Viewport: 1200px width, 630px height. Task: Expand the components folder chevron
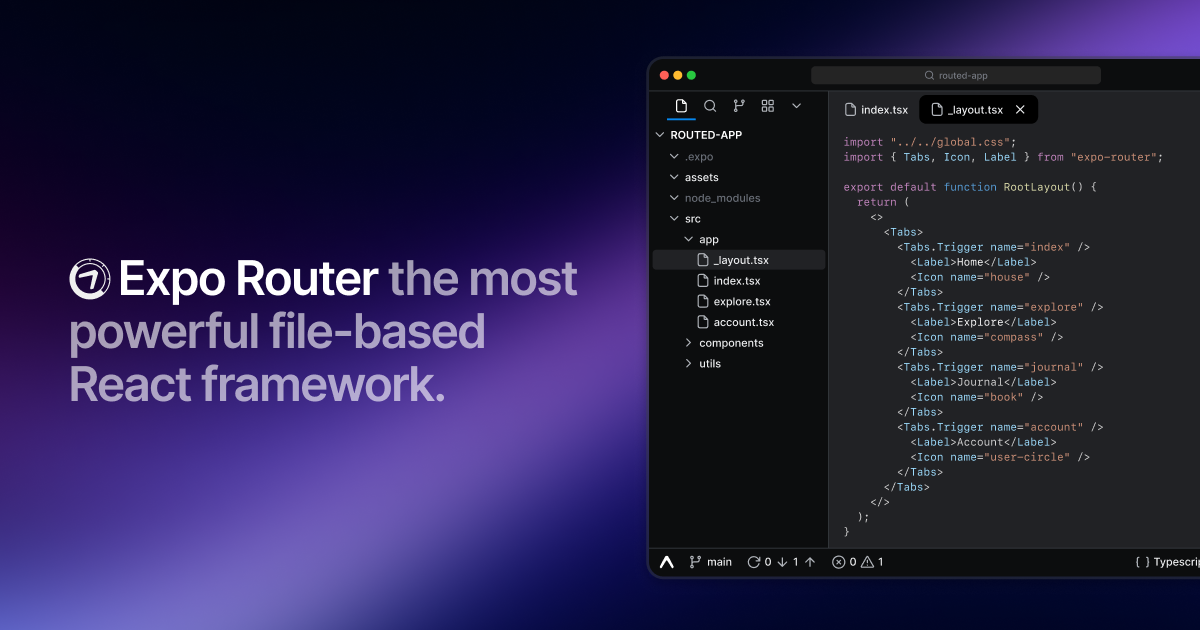point(688,343)
